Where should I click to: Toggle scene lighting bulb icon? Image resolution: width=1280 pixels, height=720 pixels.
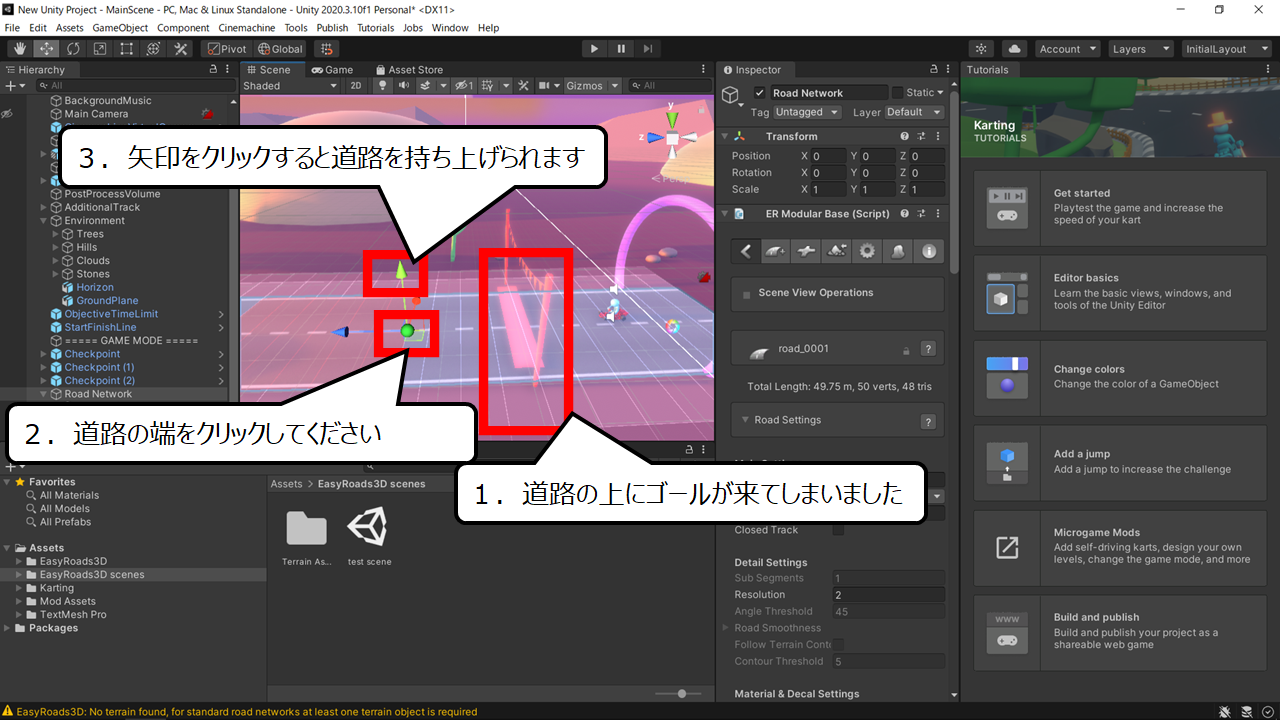381,86
